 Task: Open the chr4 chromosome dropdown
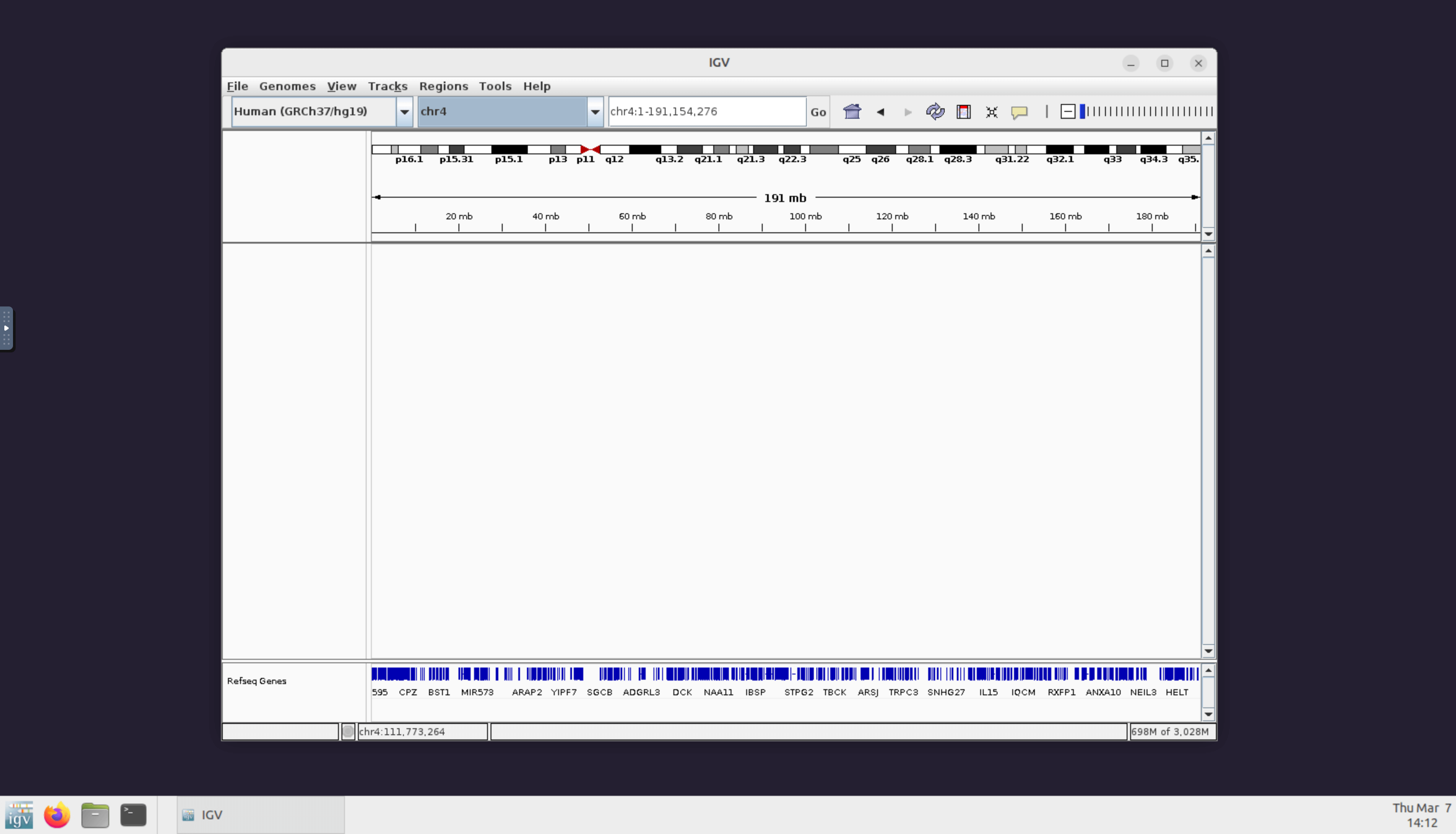[x=502, y=111]
